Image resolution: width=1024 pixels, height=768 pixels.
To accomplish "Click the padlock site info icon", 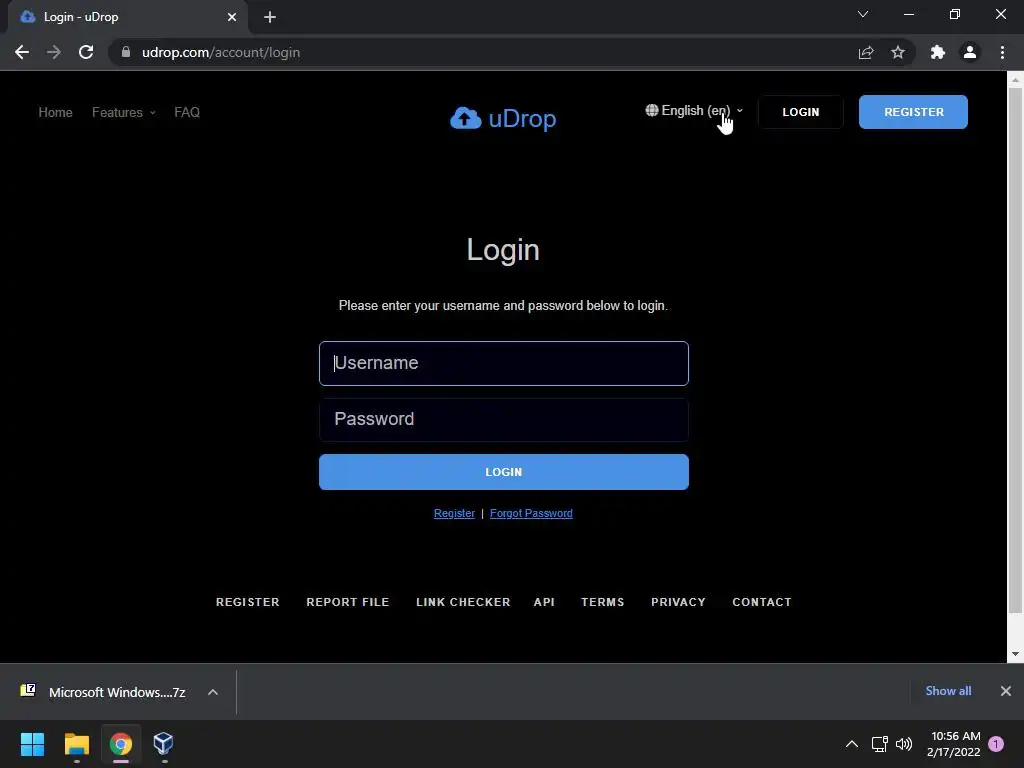I will click(126, 52).
